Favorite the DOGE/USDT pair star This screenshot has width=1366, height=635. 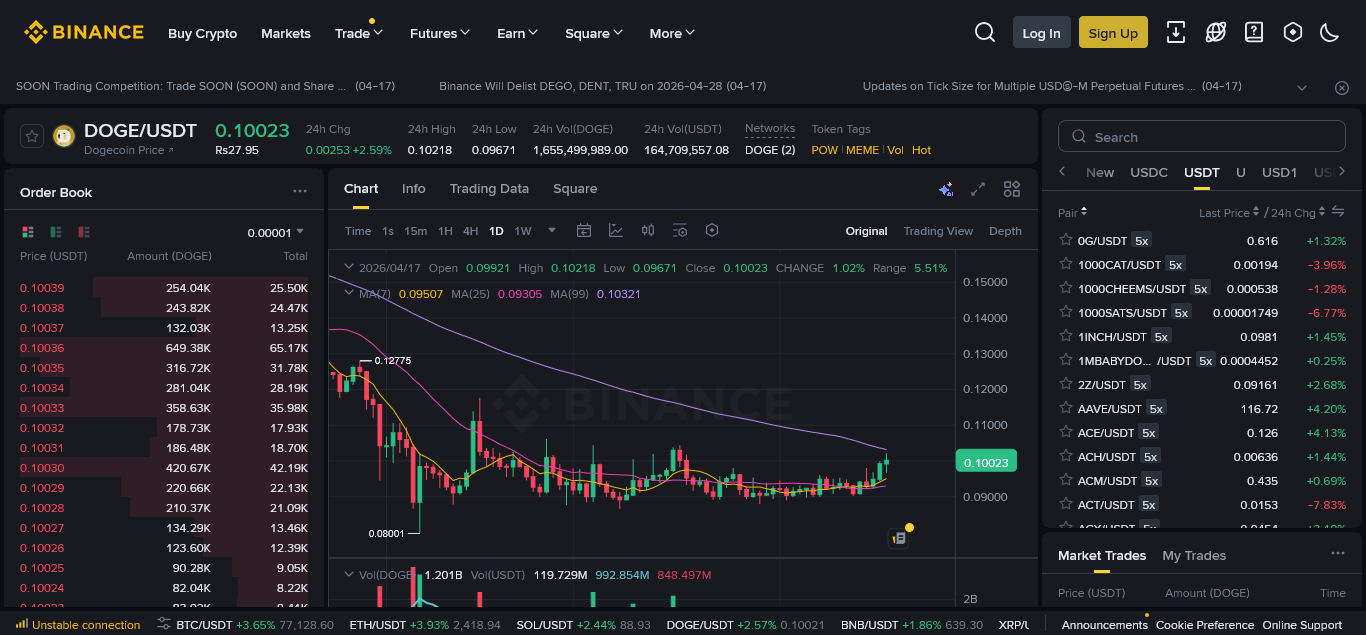click(x=32, y=137)
